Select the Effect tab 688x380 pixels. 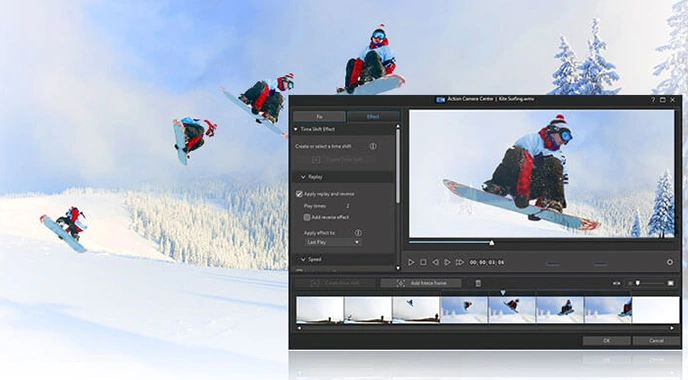pyautogui.click(x=373, y=117)
